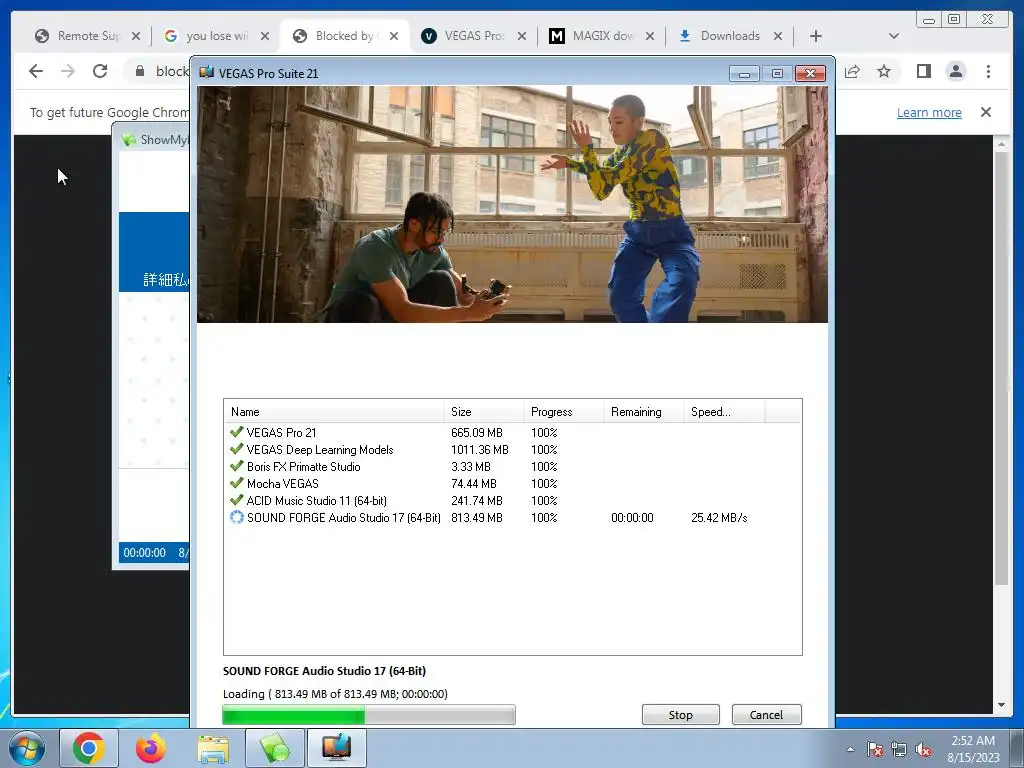Reload the current page
Screen dimensions: 1024x768
[x=100, y=71]
